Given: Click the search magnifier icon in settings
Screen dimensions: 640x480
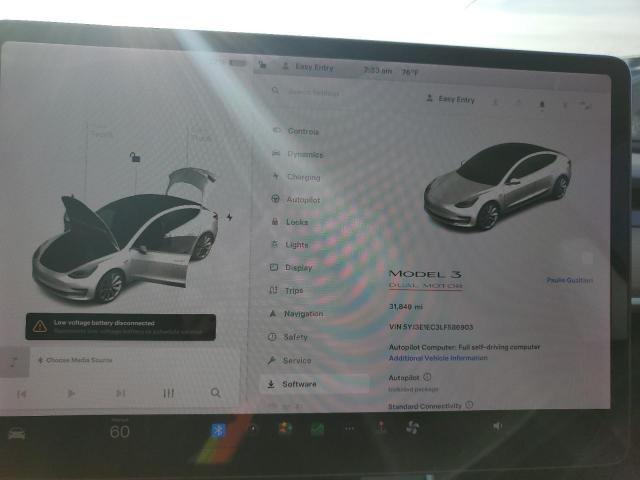Looking at the screenshot, I should coord(276,91).
